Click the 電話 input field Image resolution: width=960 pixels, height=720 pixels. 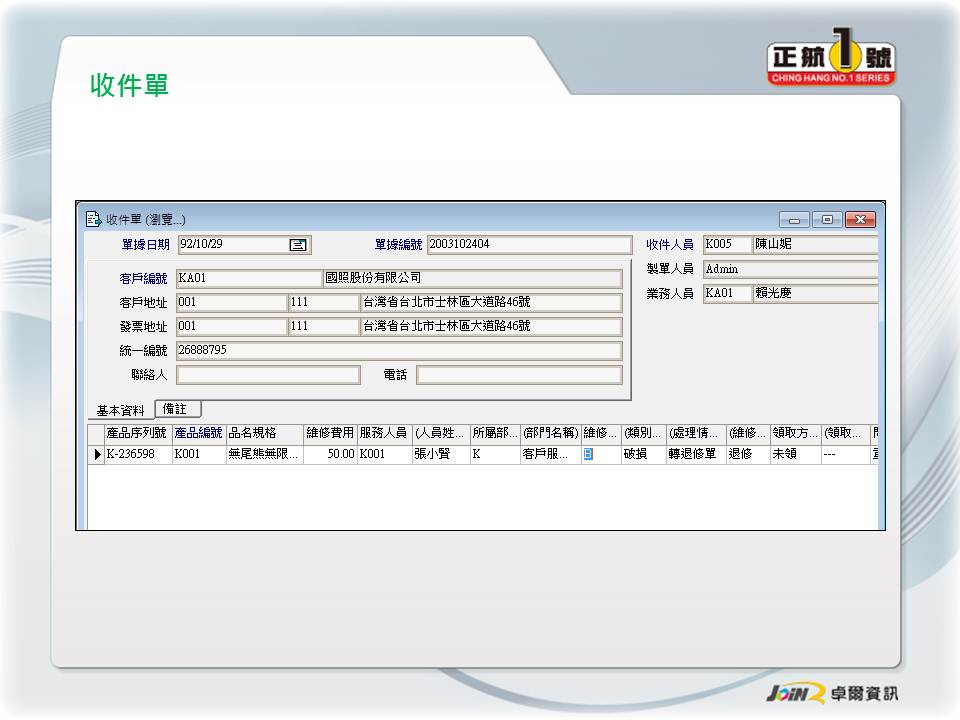click(x=519, y=375)
